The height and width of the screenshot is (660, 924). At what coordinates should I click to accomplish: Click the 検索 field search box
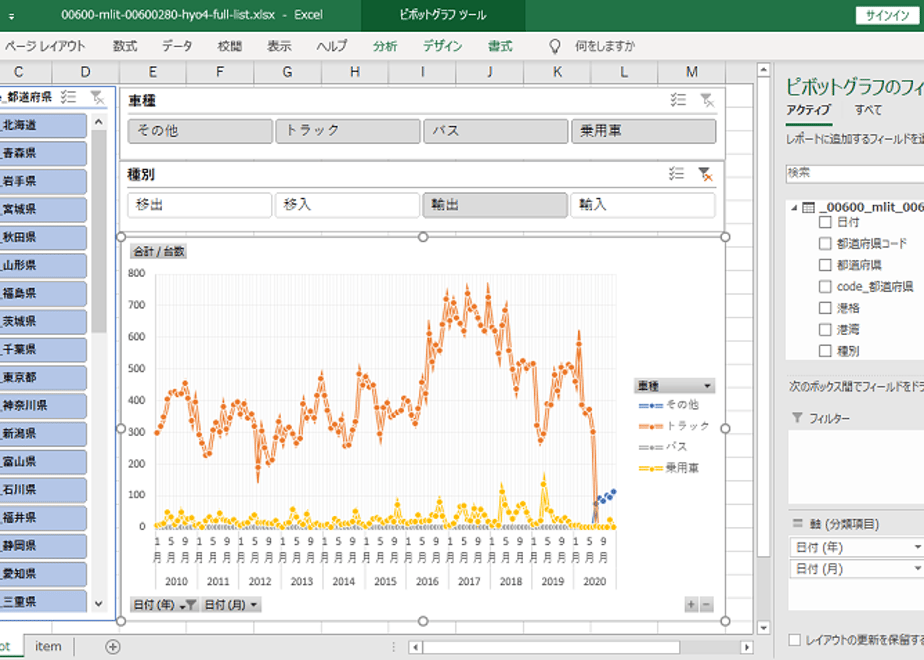pos(854,173)
